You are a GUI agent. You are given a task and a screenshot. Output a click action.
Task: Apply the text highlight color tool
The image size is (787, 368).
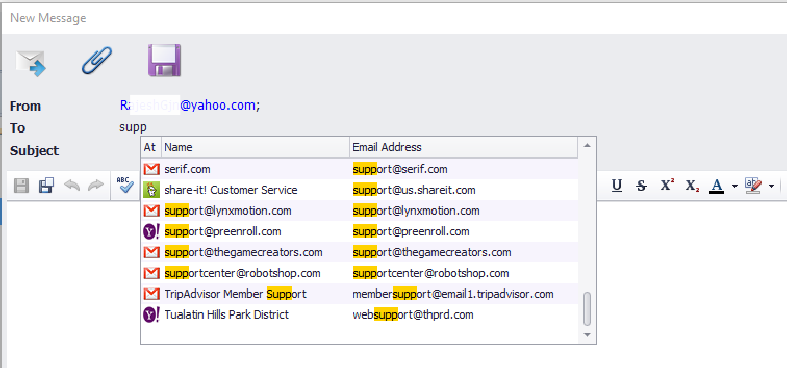pyautogui.click(x=753, y=186)
